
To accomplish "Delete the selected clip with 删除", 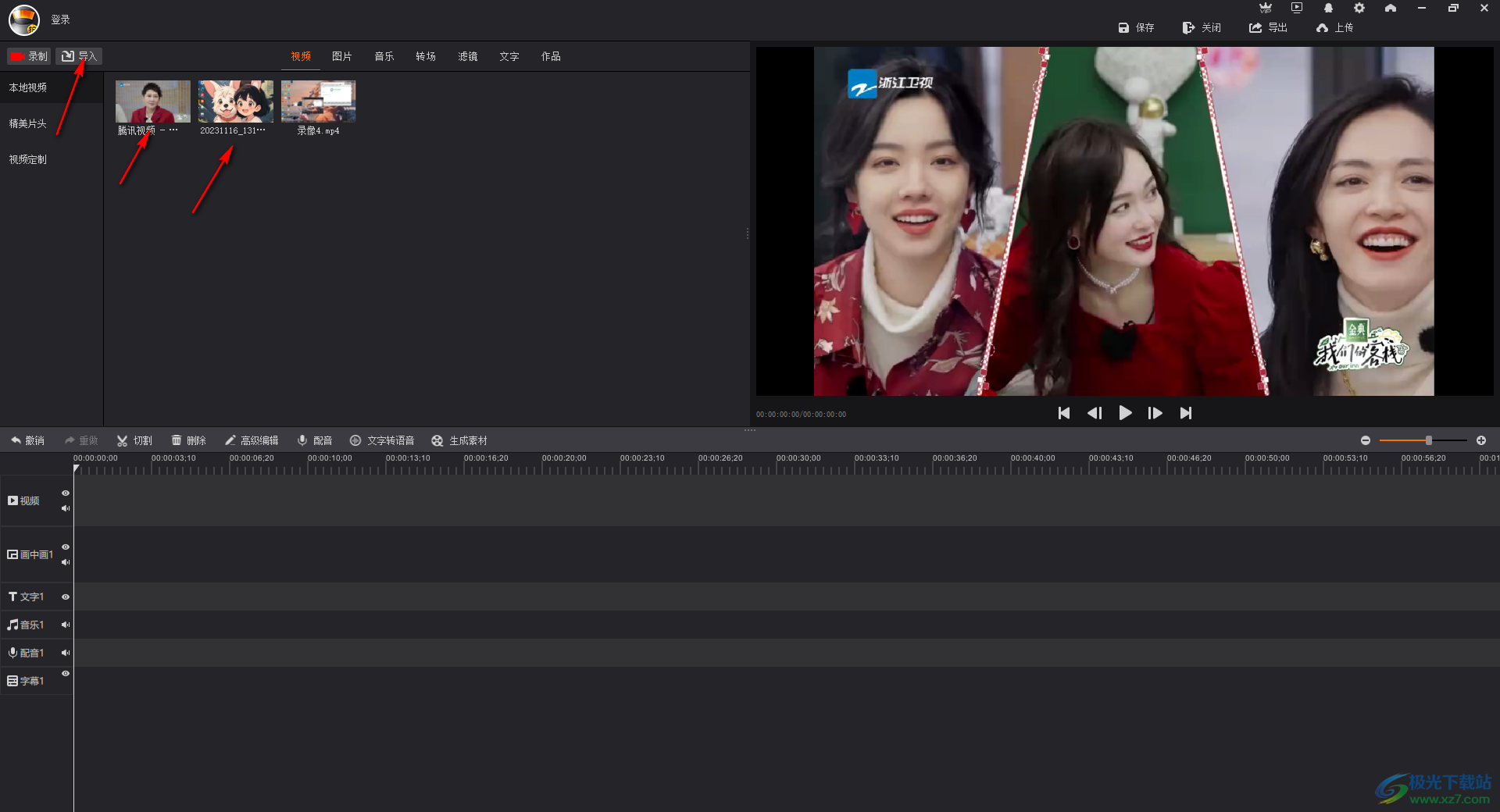I will click(188, 440).
